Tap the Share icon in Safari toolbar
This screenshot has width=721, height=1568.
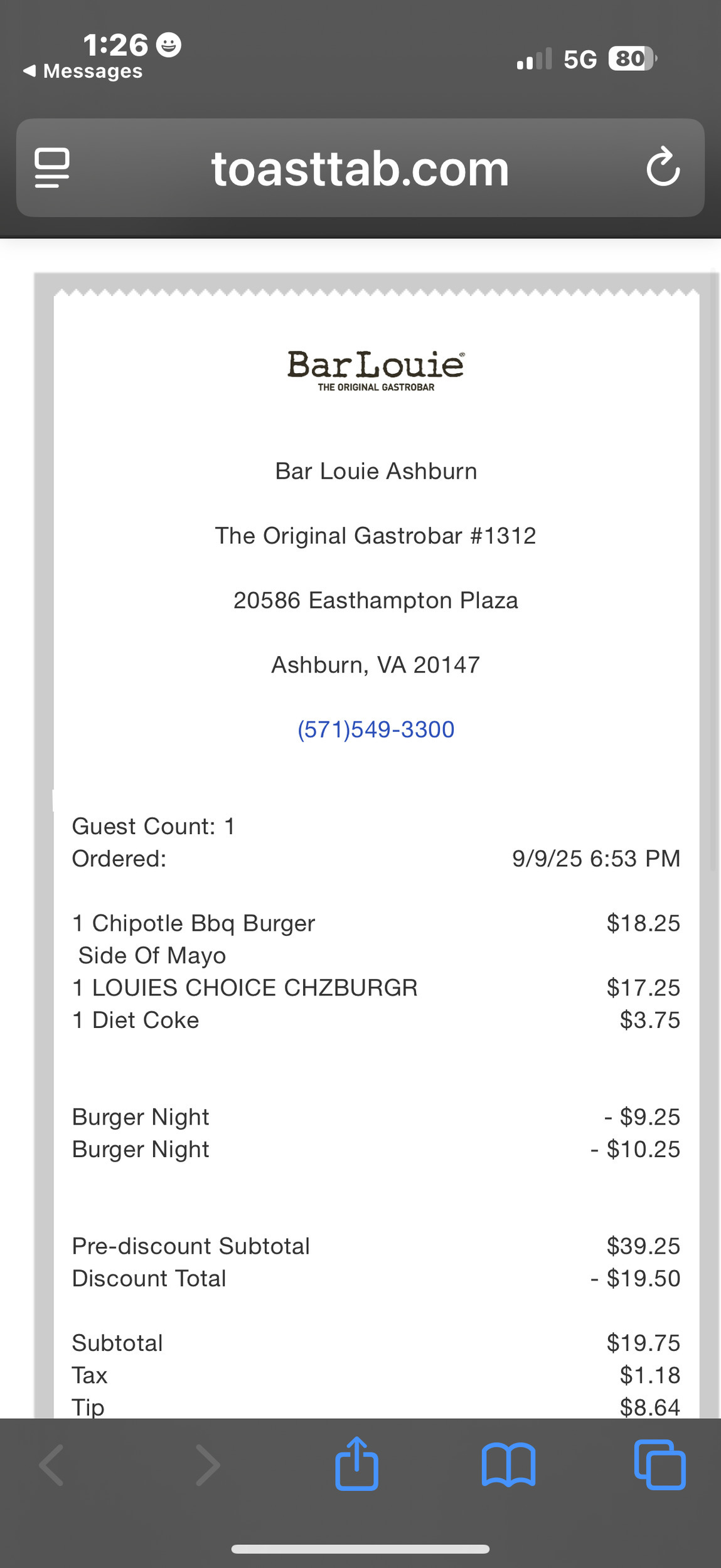click(356, 1465)
